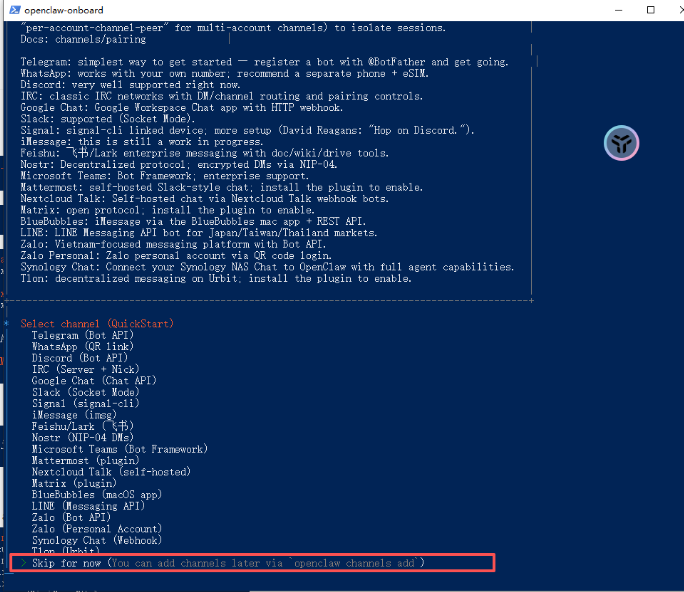Click the Zalo Vietnam-focused platform line
684x592 pixels.
[x=173, y=244]
